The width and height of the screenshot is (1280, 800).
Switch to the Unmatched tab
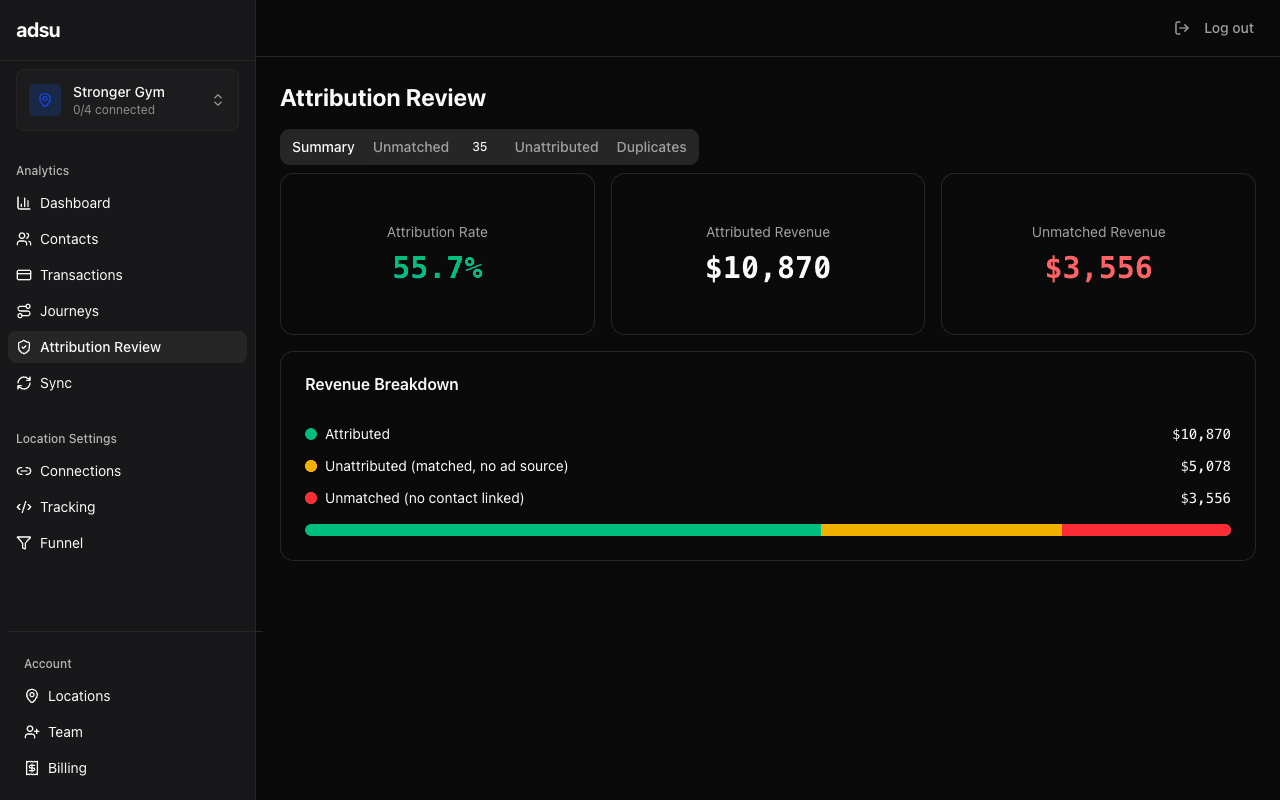[x=411, y=147]
